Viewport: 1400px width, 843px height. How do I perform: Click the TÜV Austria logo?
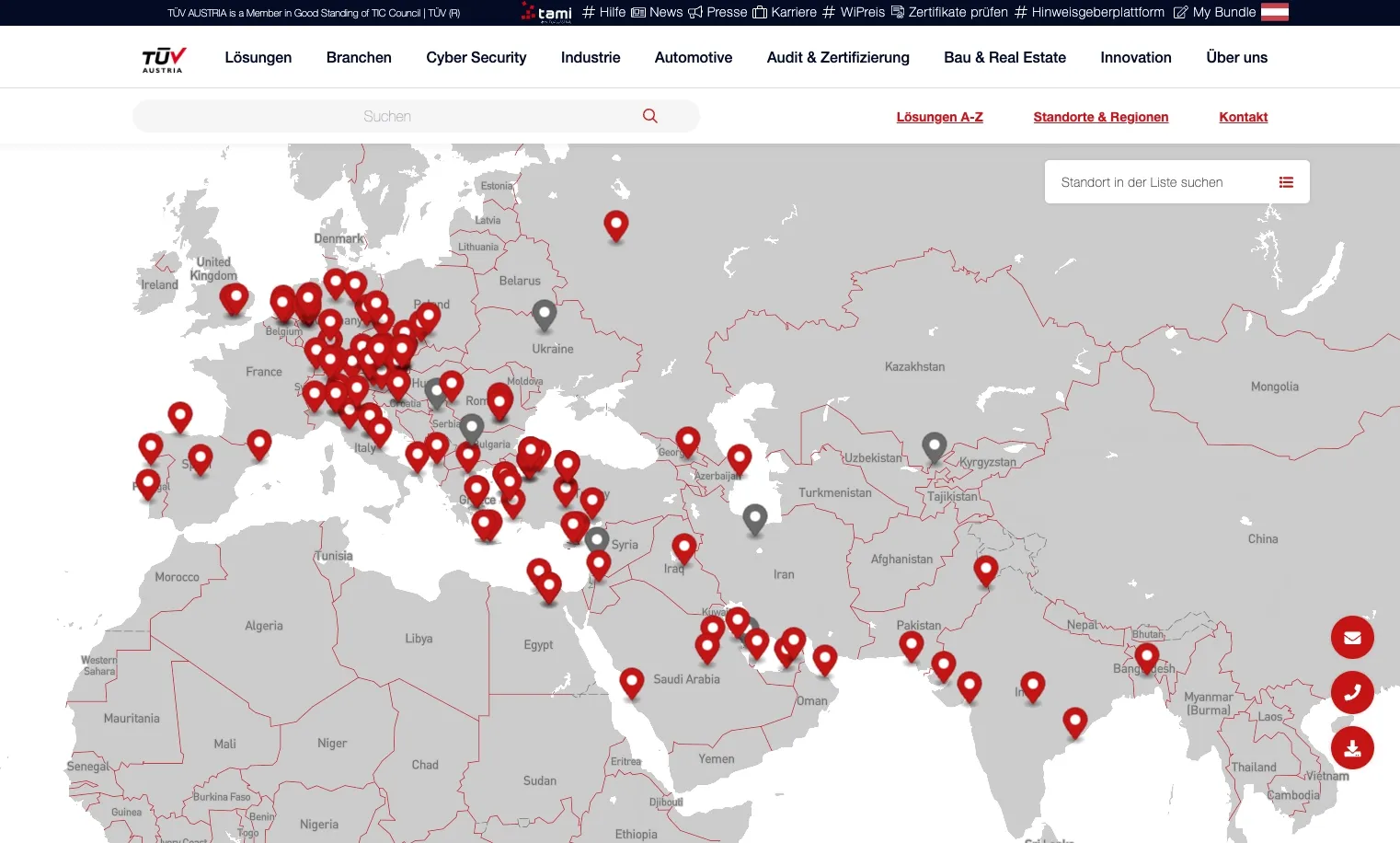[x=163, y=58]
